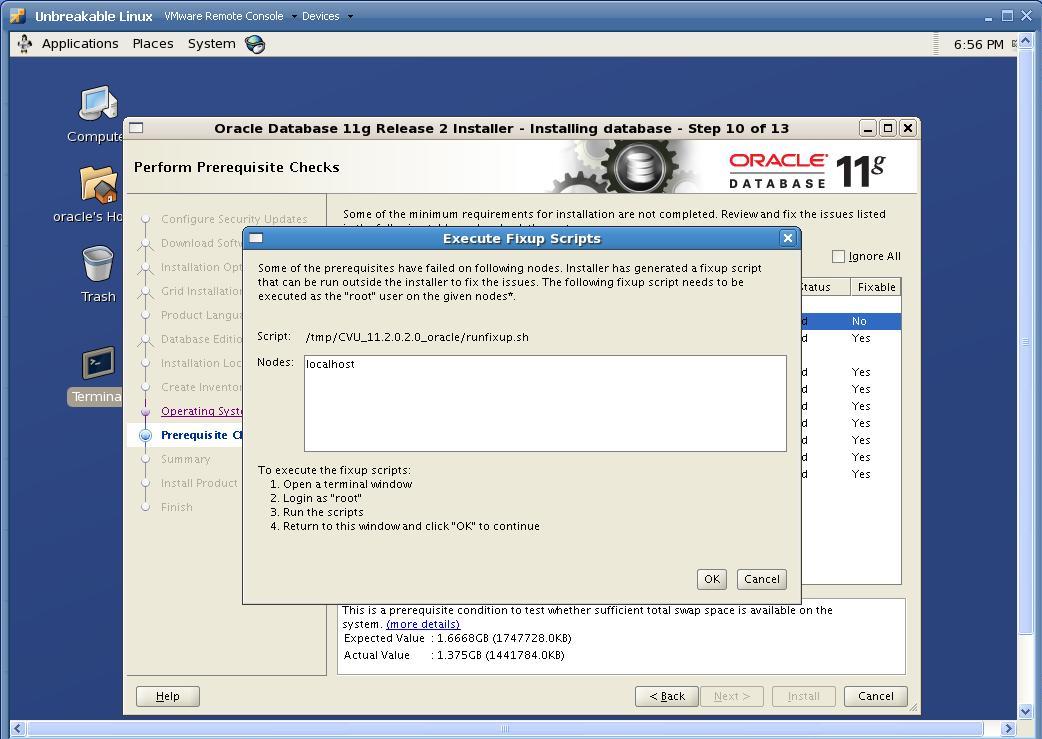1042x739 pixels.
Task: Click the Fixable column header
Action: click(876, 287)
